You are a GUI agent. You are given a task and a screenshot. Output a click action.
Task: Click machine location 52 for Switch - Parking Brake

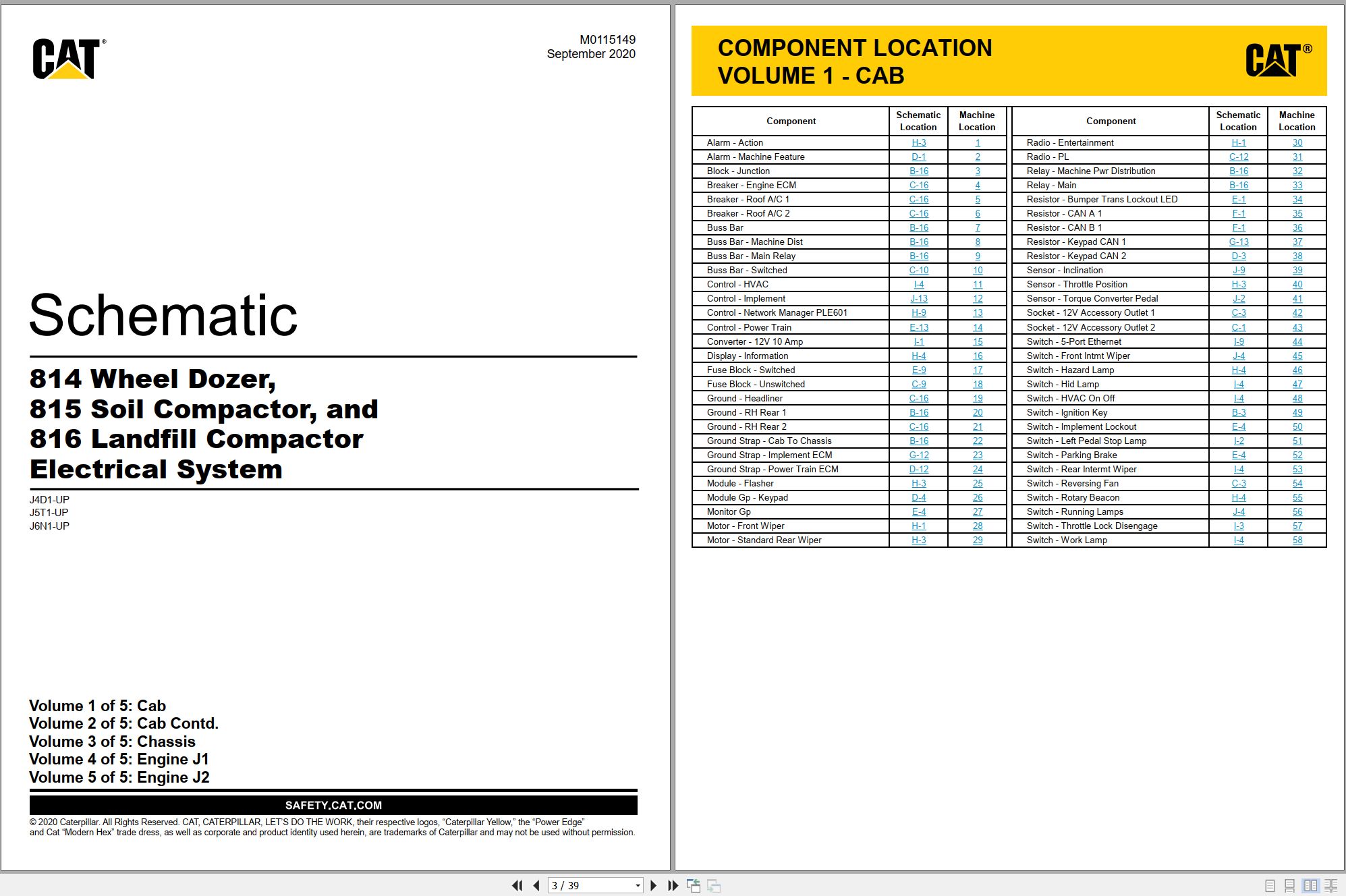1297,455
